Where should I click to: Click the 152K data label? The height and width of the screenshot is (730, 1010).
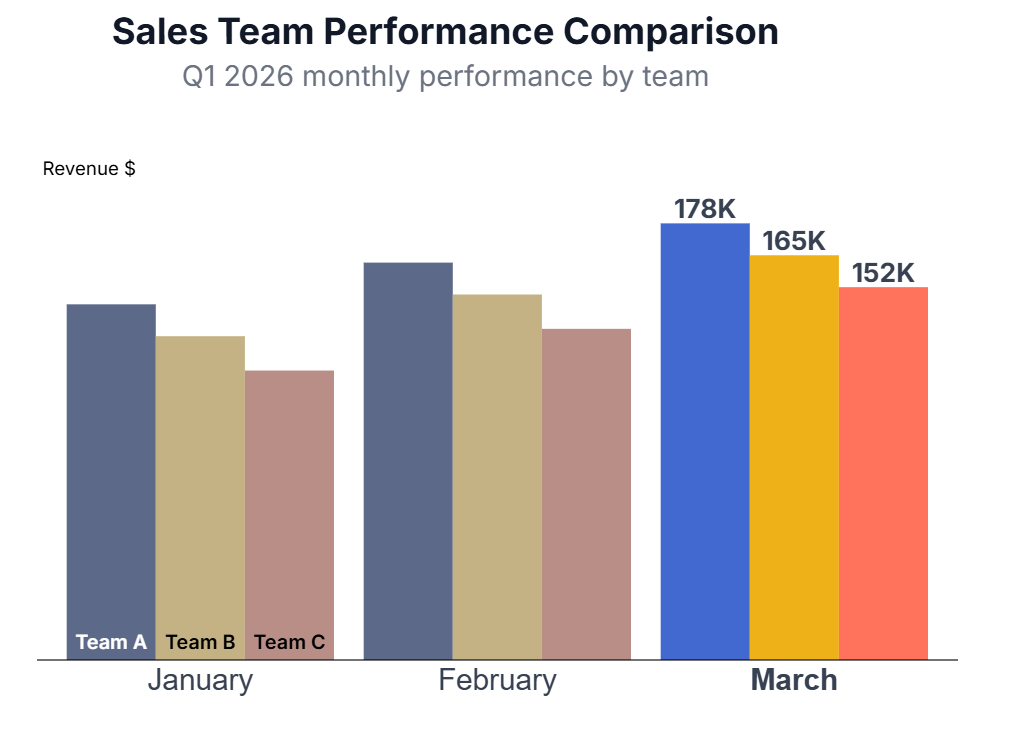[x=883, y=273]
